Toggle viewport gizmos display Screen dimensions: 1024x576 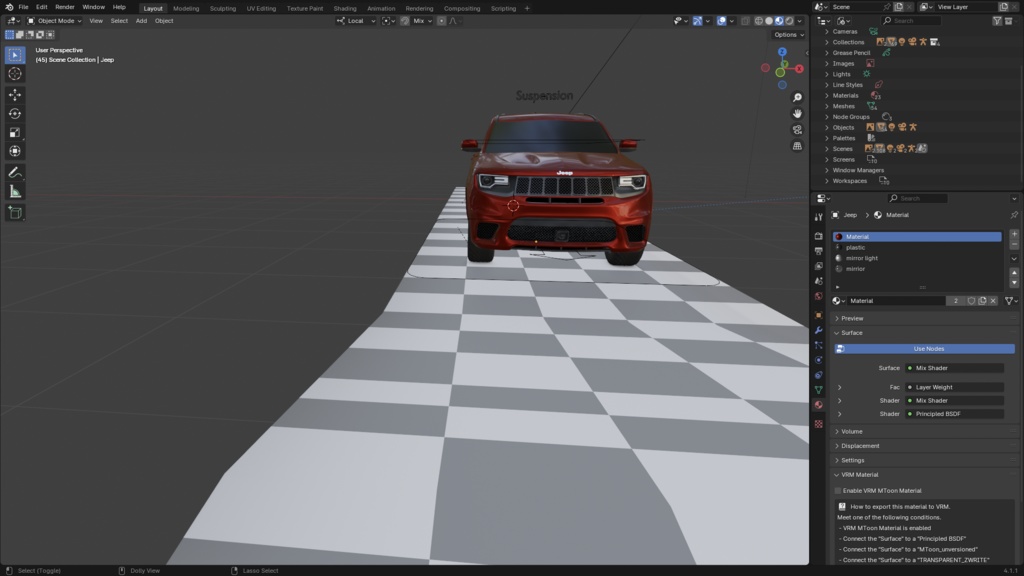tap(697, 21)
